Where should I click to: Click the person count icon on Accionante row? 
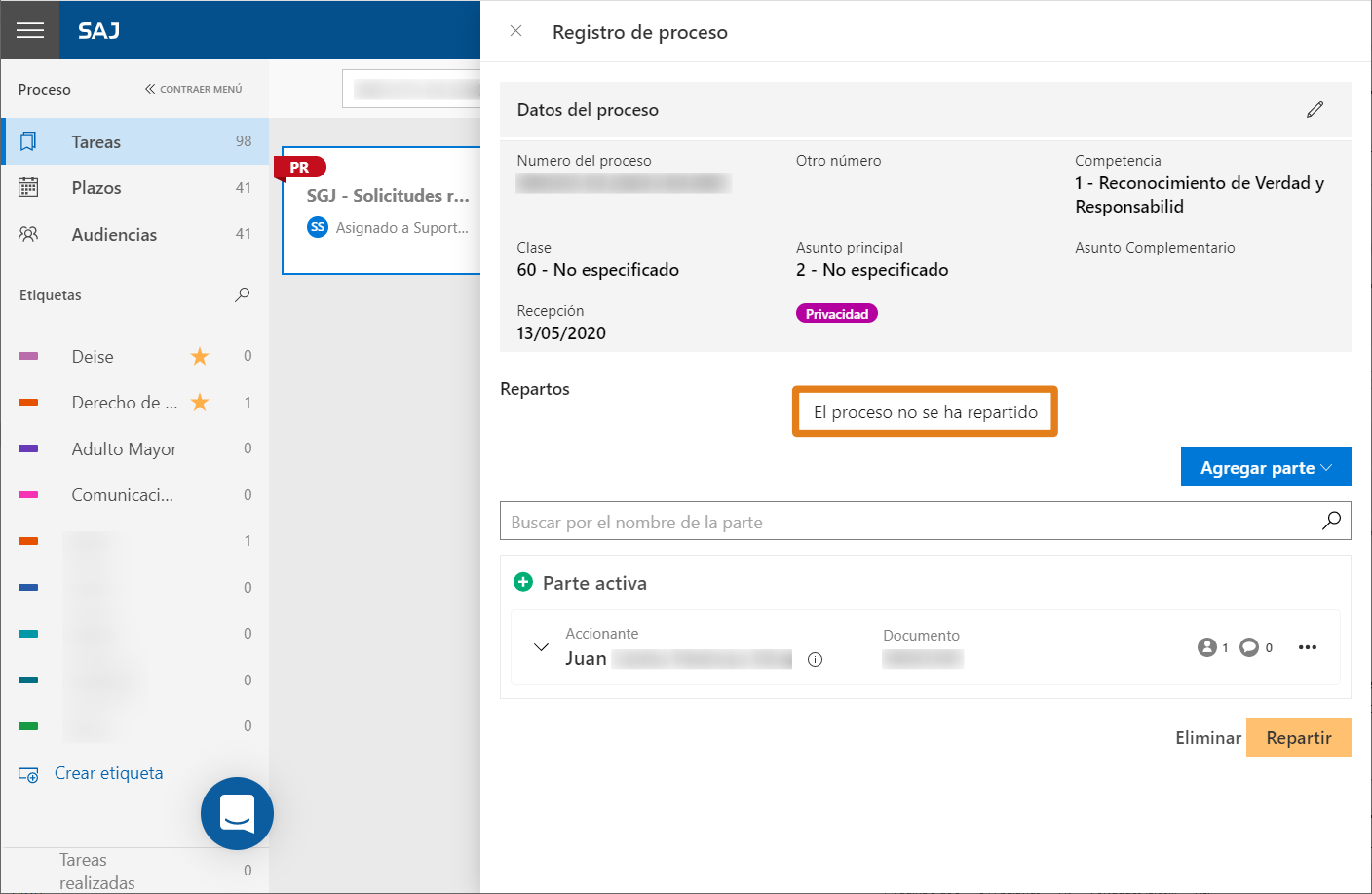1207,647
